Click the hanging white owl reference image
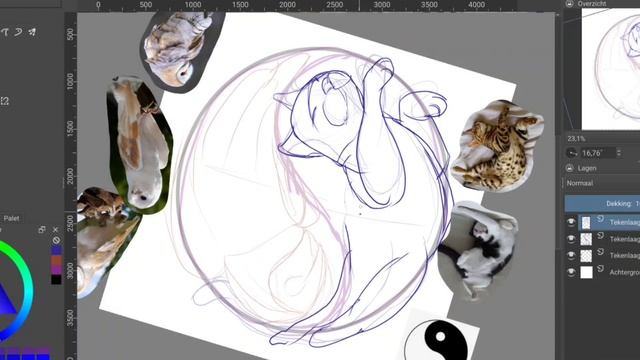 [140, 144]
